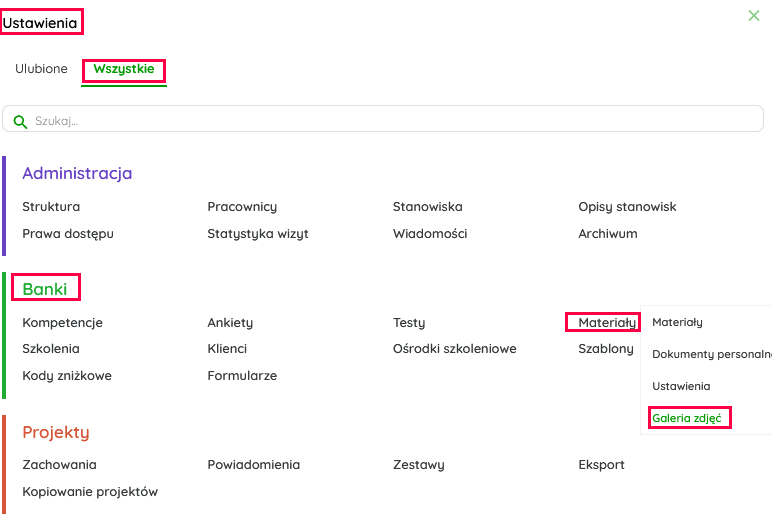
Task: Open Powiadomienia under Projekty
Action: [x=254, y=465]
